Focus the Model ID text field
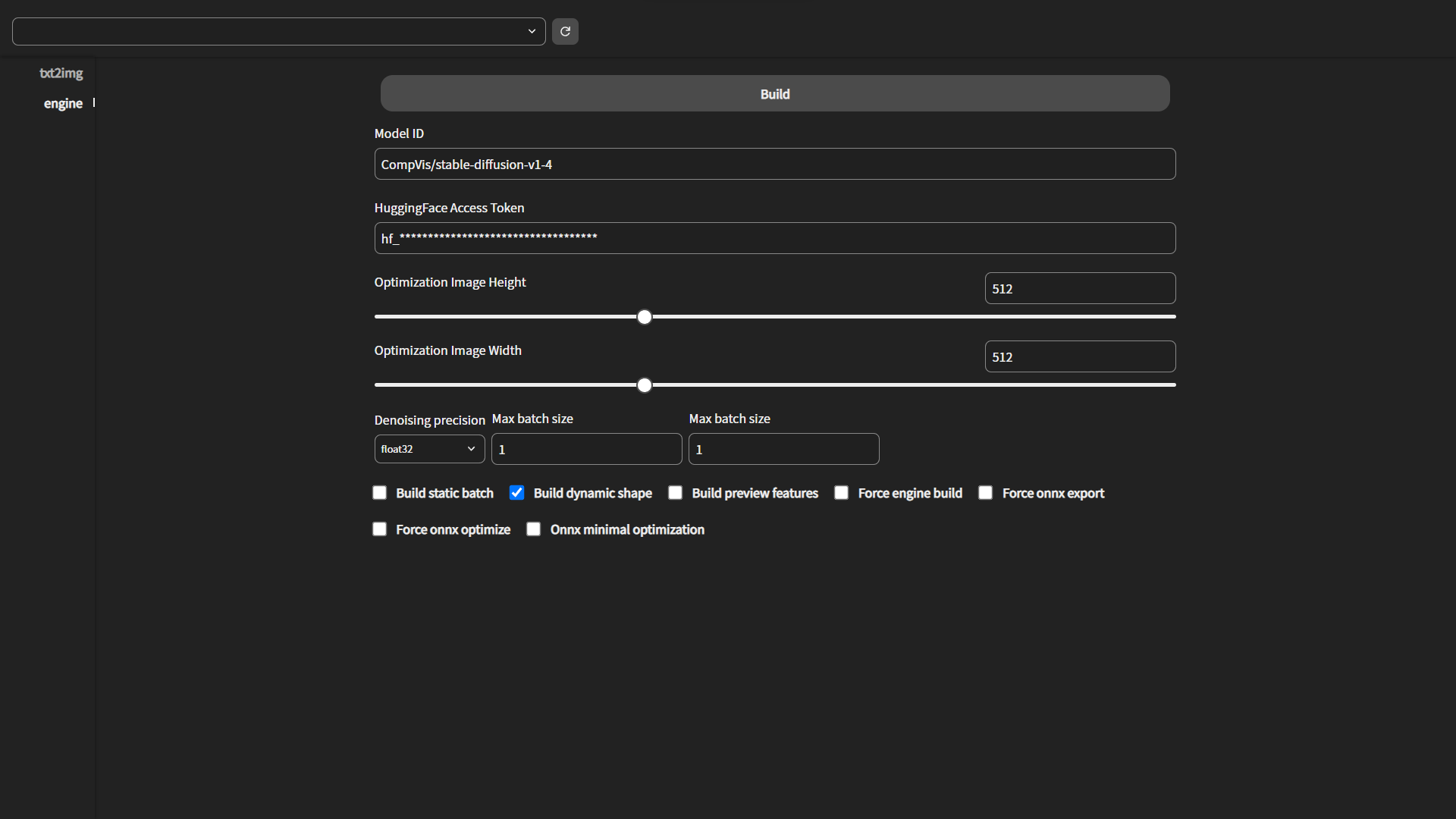This screenshot has width=1456, height=819. (774, 164)
